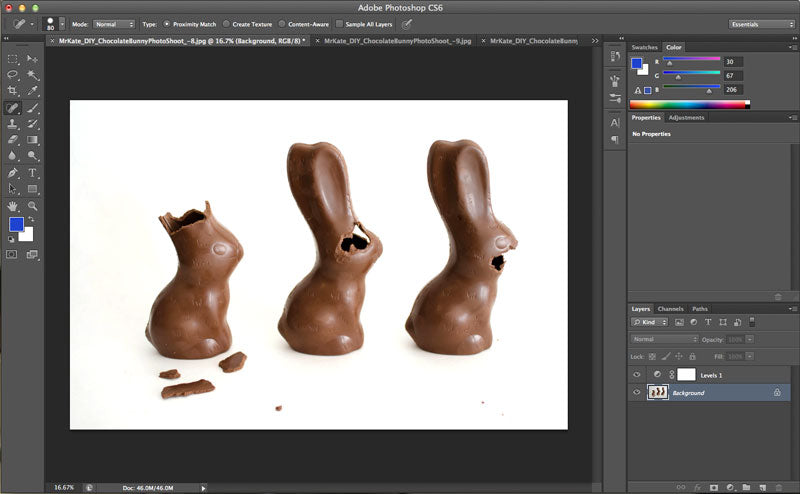The image size is (800, 494).
Task: Enable the Sample All Layers checkbox
Action: click(340, 23)
